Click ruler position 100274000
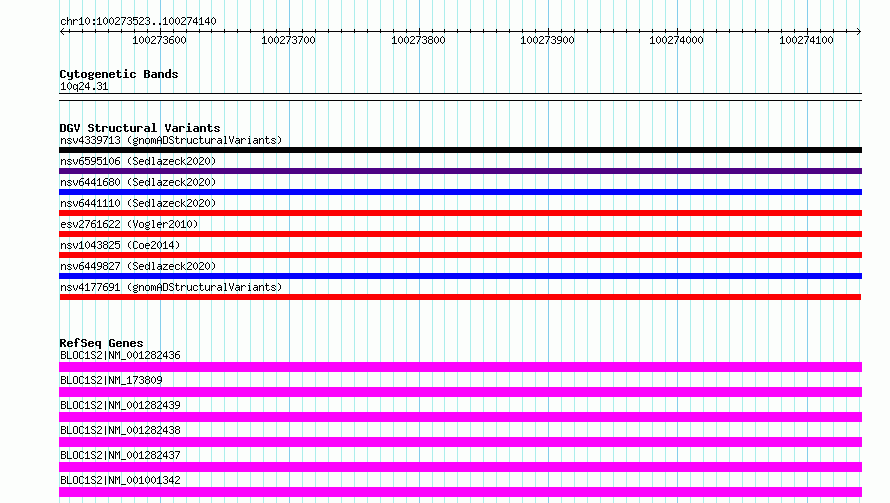Viewport: 890px width, 503px height. point(676,40)
